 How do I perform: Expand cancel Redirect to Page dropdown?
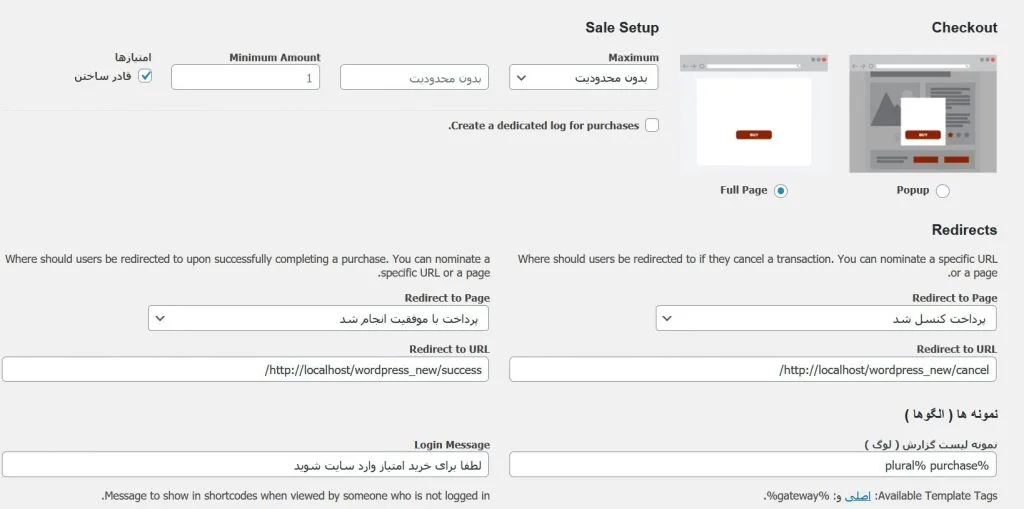click(x=826, y=318)
